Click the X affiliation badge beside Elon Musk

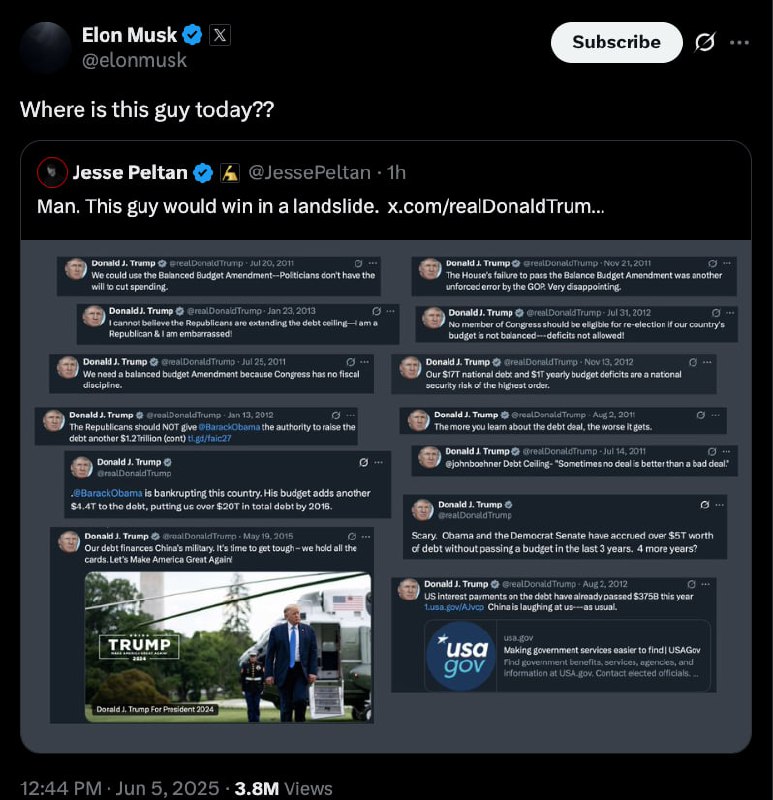tap(220, 35)
